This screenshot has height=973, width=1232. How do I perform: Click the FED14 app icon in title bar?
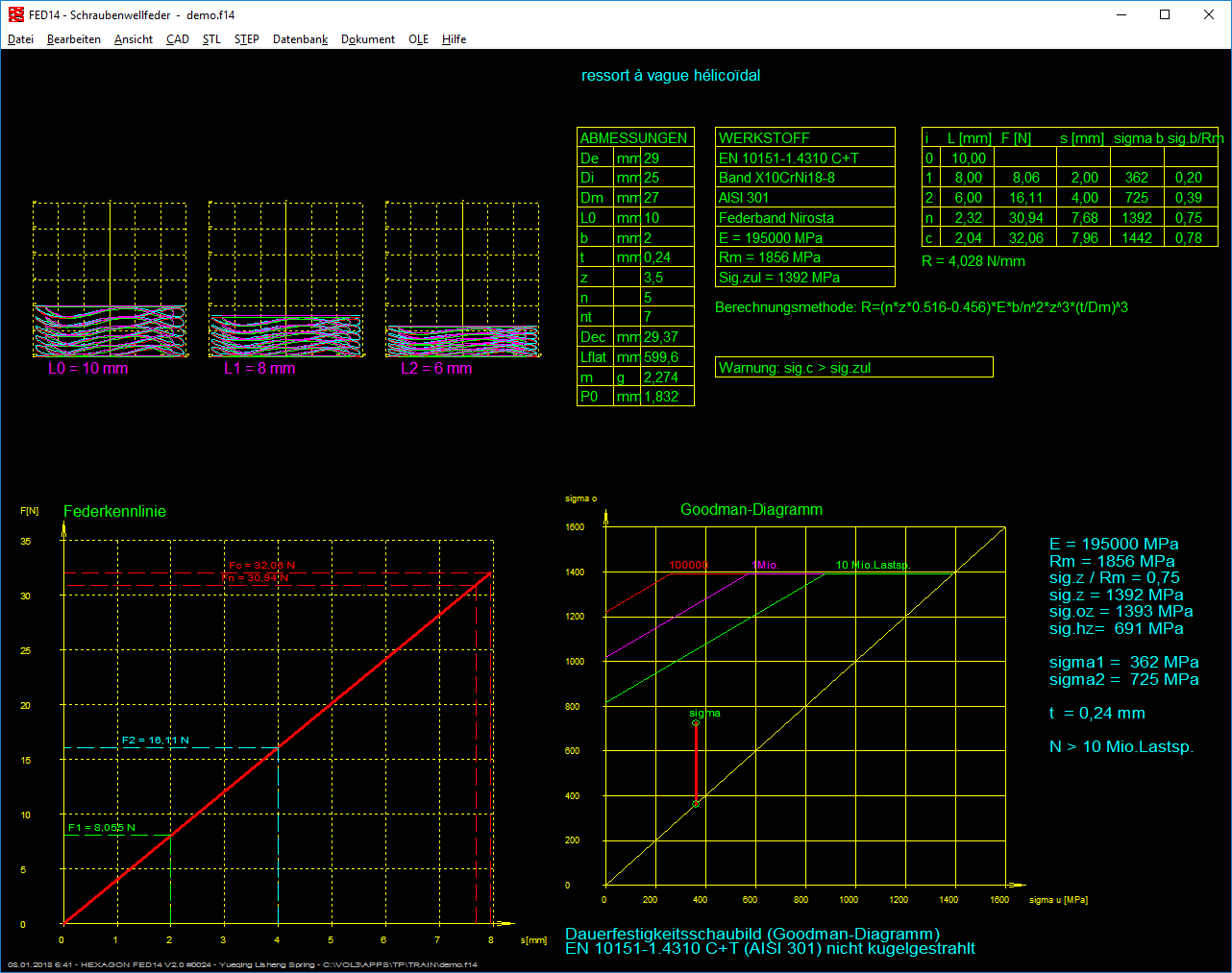click(x=15, y=14)
